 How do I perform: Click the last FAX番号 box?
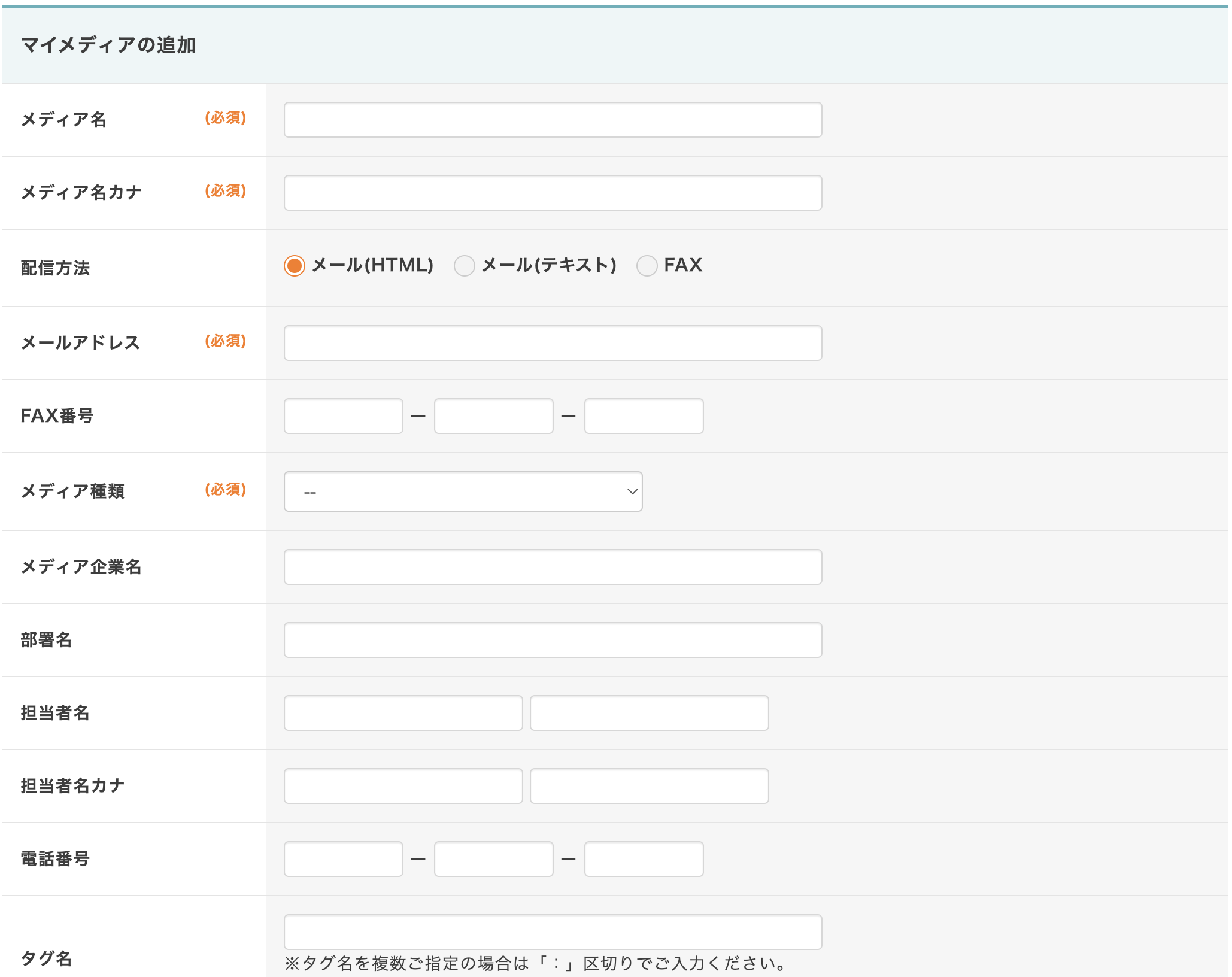click(644, 416)
